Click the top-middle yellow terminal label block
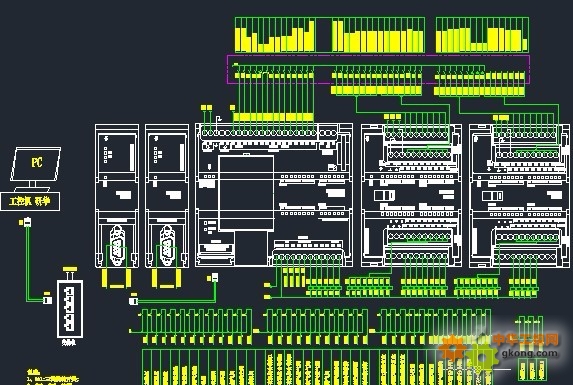This screenshot has width=573, height=385. coord(378,35)
